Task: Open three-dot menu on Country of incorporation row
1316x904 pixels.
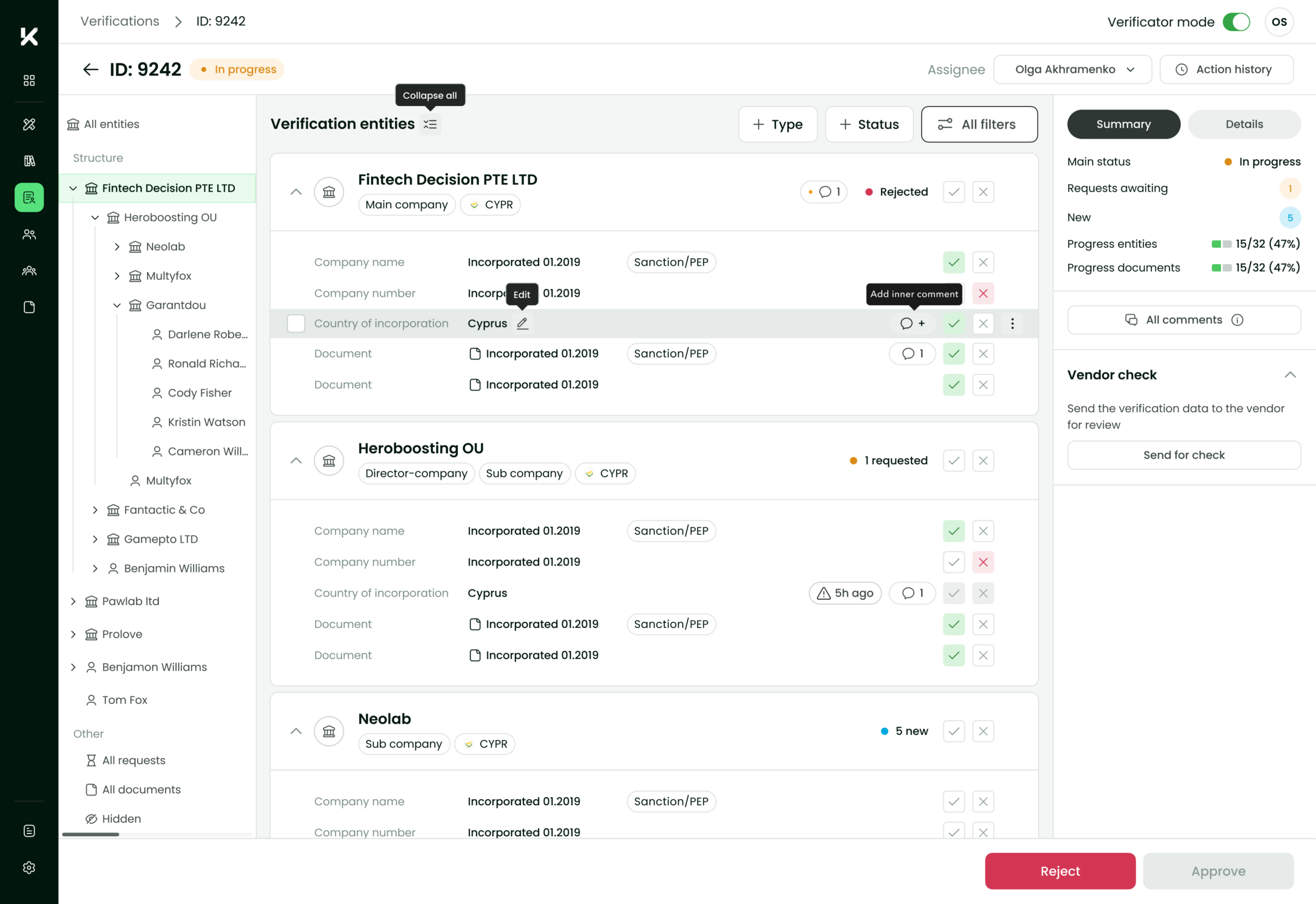Action: (x=1013, y=323)
